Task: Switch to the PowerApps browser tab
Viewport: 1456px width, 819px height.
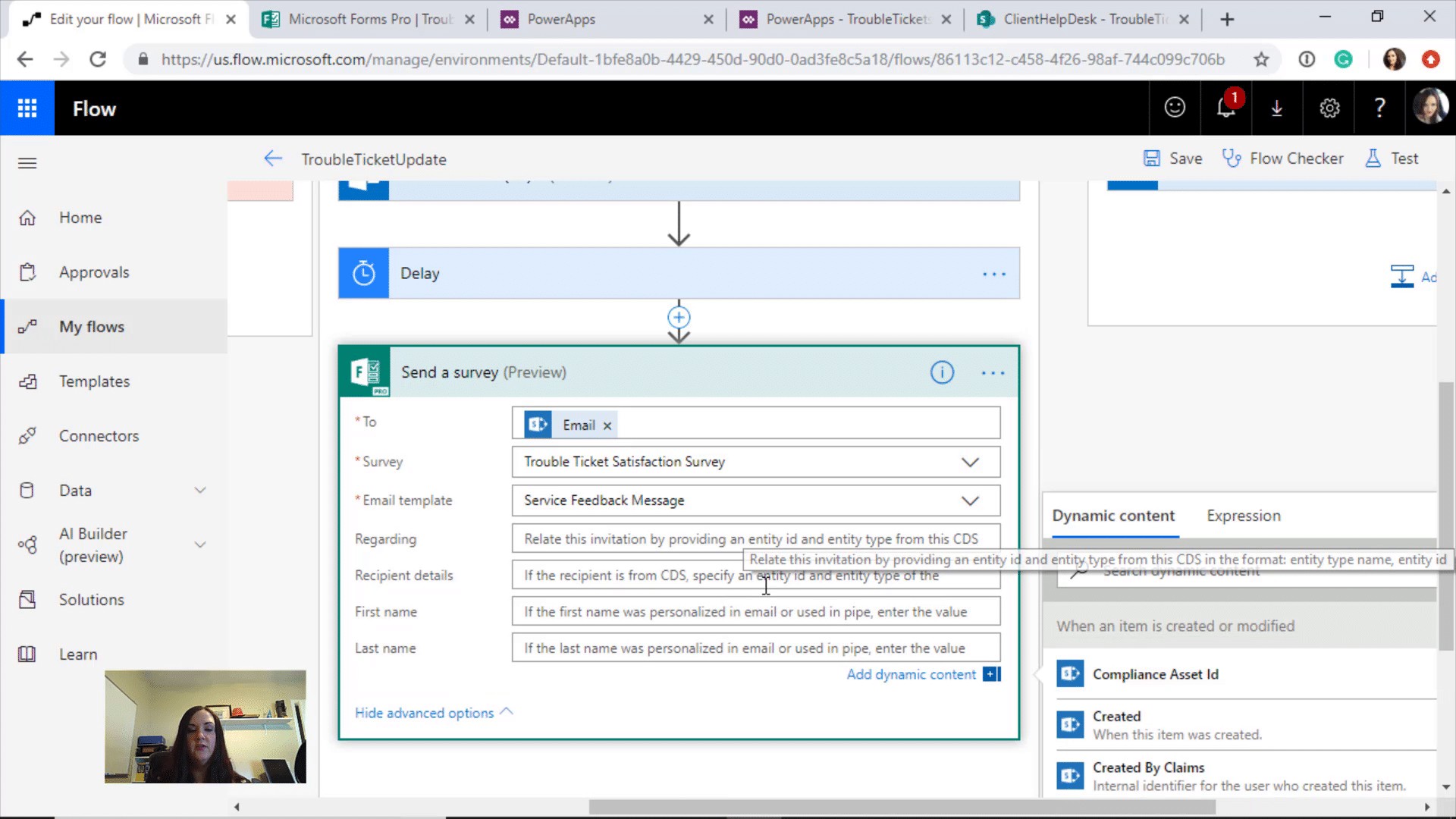Action: [x=607, y=19]
